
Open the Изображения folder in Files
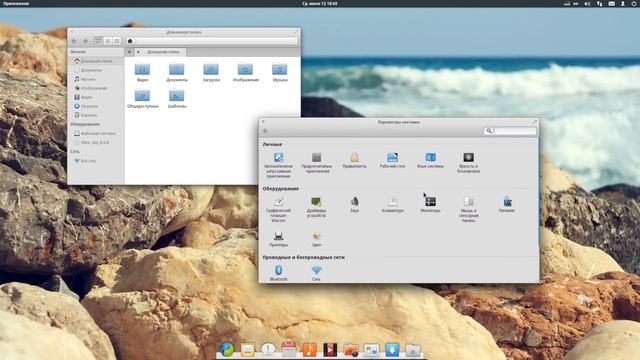click(246, 73)
